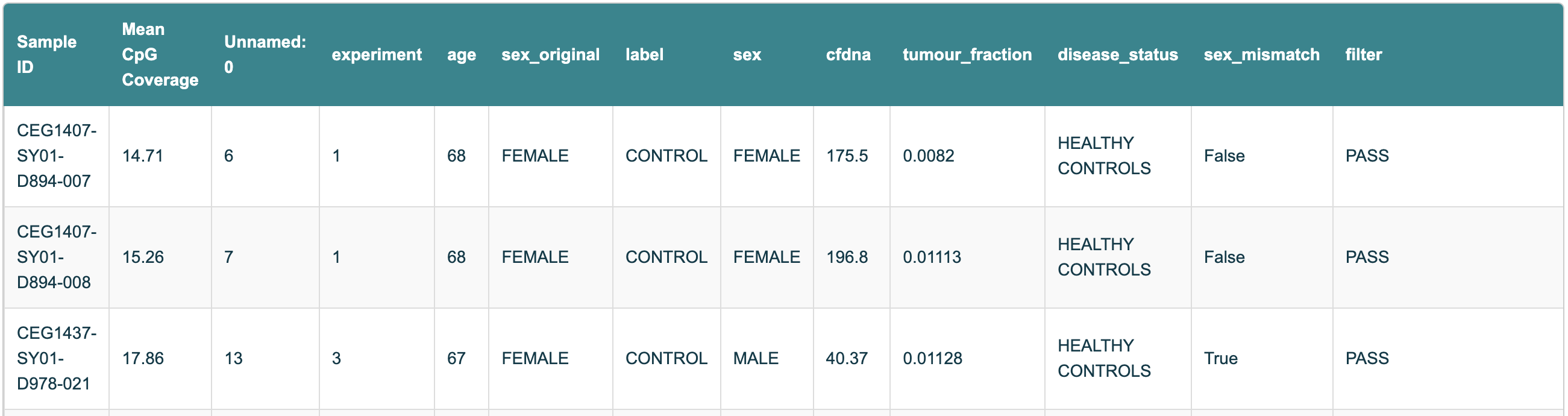
Task: Click the label column header
Action: pos(644,55)
